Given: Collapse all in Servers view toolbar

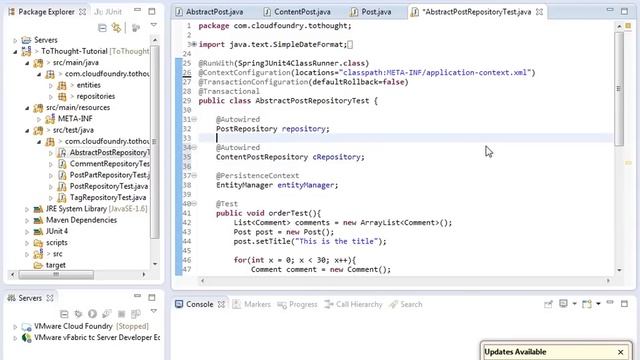Looking at the screenshot, I should click(64, 314).
